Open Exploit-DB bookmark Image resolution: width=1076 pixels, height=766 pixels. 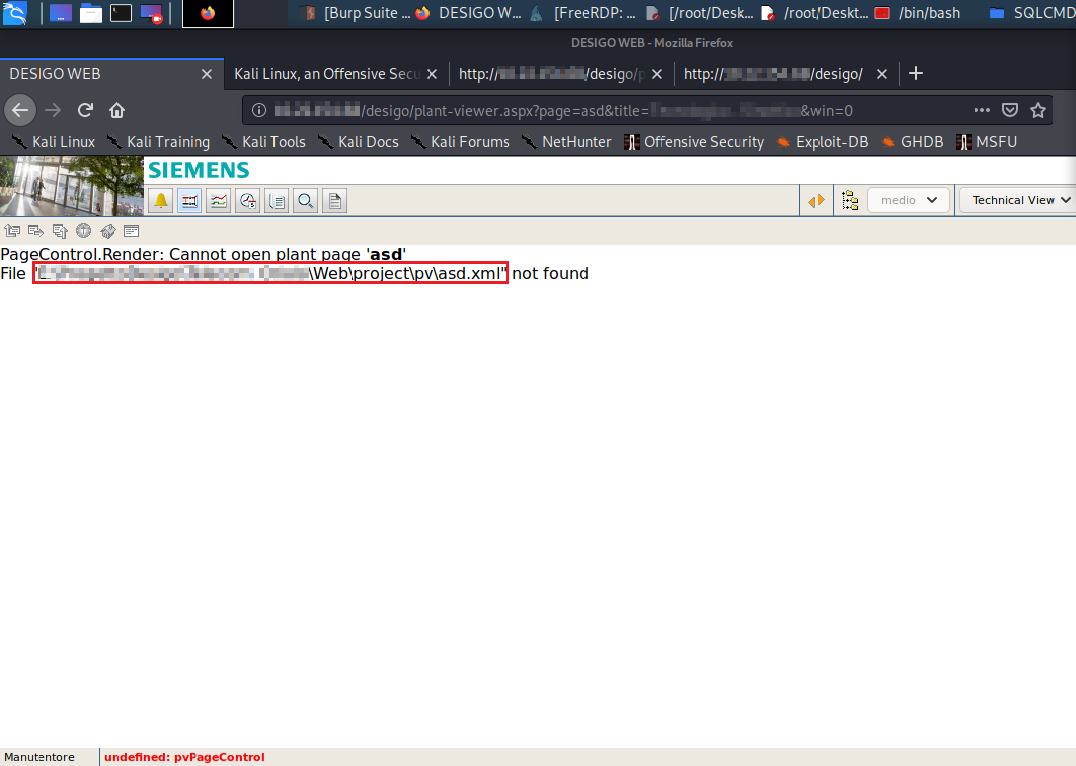[x=822, y=142]
